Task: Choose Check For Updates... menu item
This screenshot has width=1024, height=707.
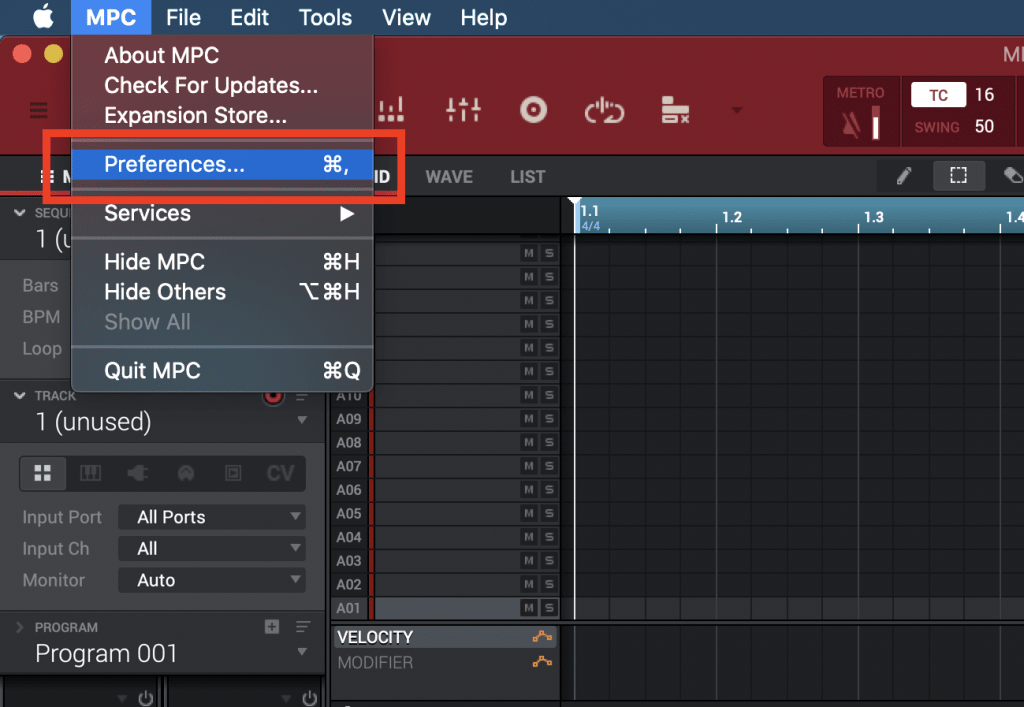Action: [222, 85]
